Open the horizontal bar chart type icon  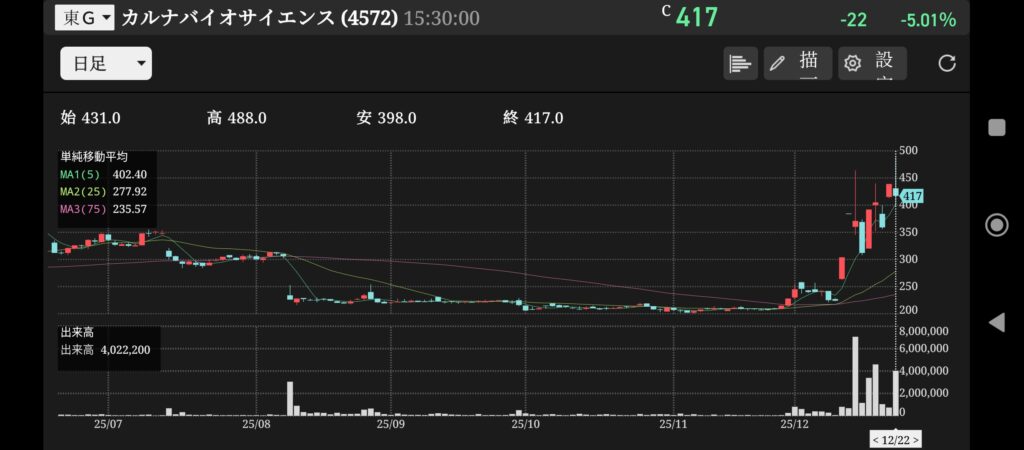click(x=740, y=63)
